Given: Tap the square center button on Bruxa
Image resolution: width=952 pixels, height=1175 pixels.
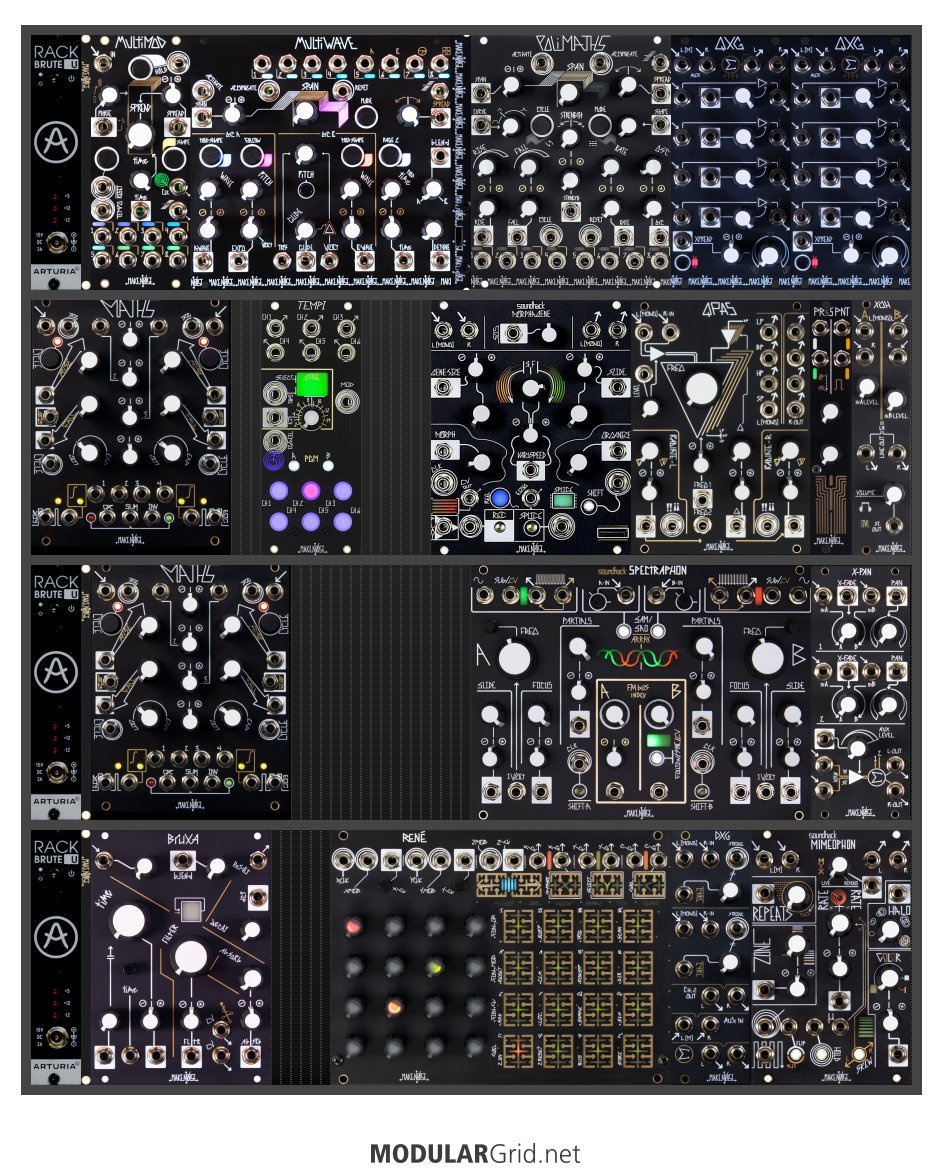Looking at the screenshot, I should point(189,910).
